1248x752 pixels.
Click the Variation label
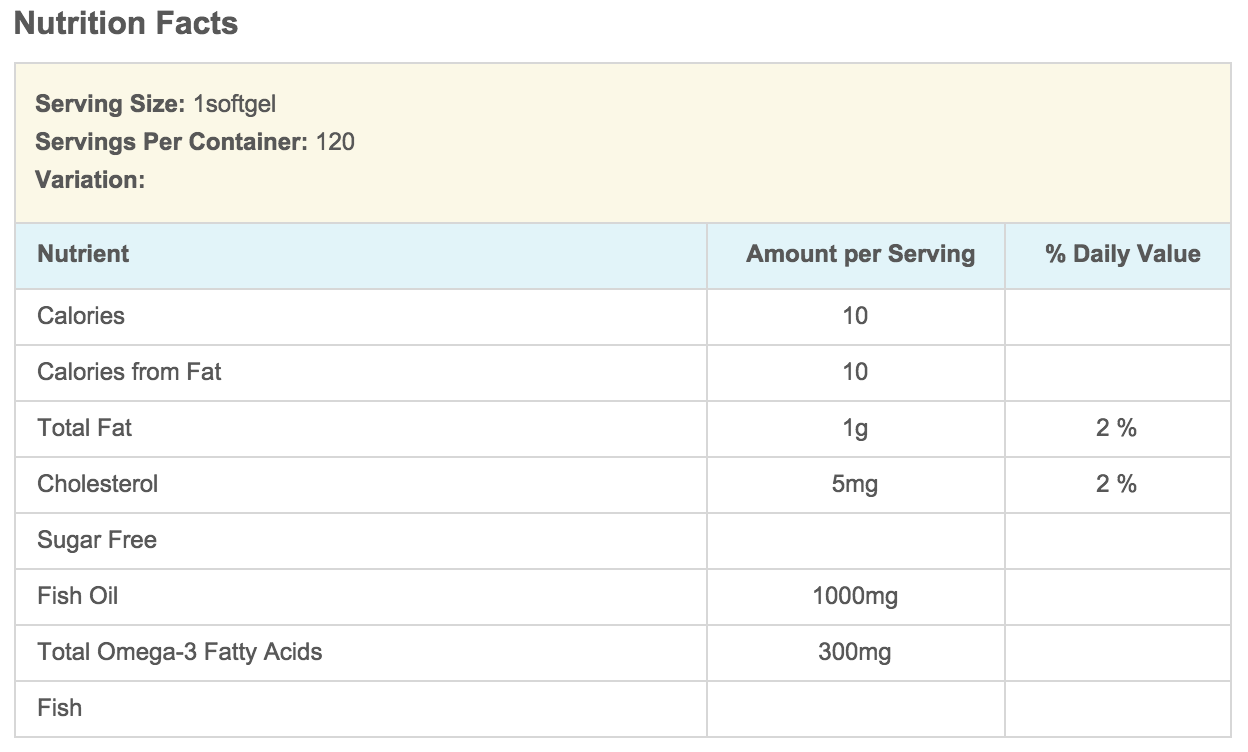point(90,180)
